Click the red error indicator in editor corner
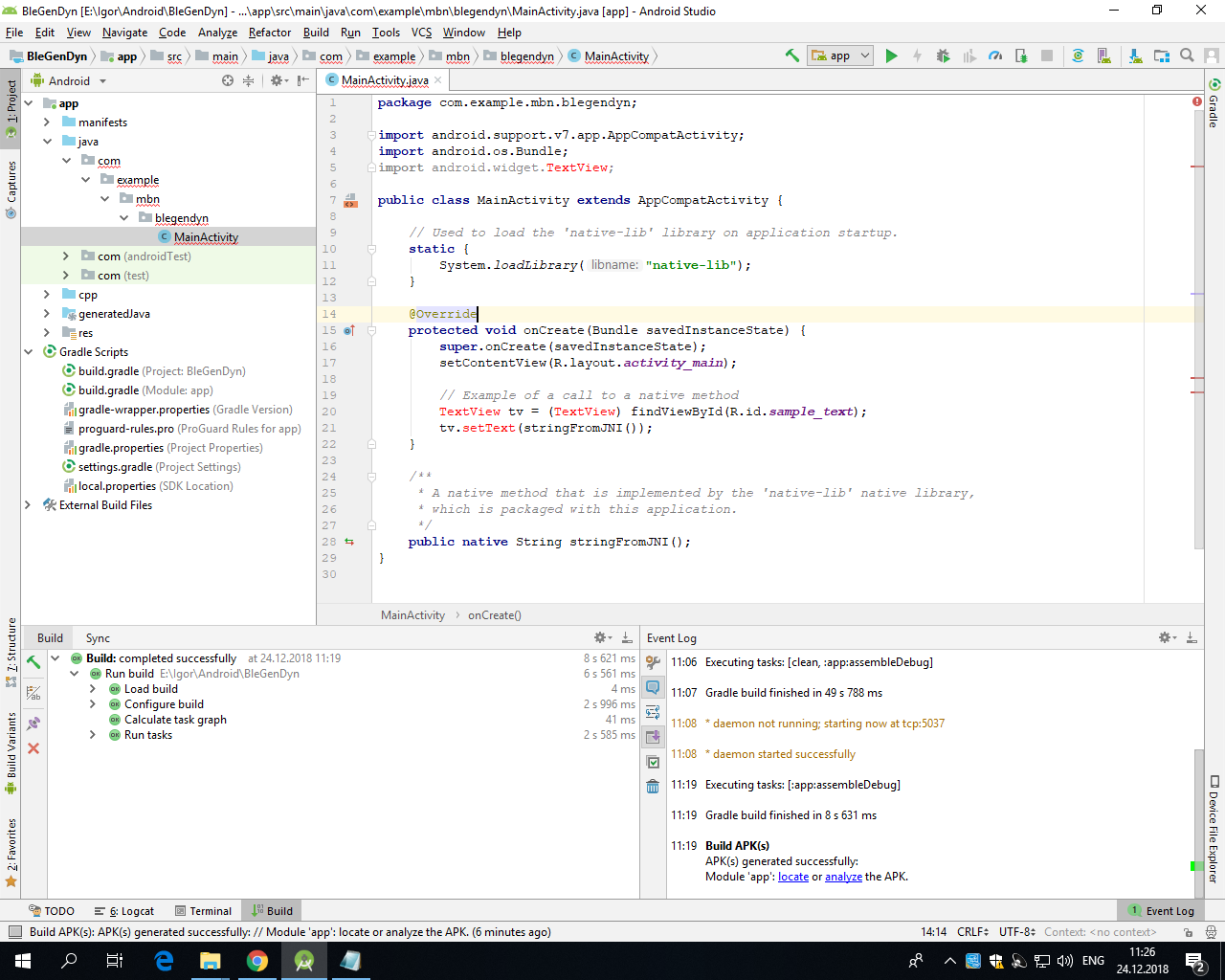 point(1197,101)
